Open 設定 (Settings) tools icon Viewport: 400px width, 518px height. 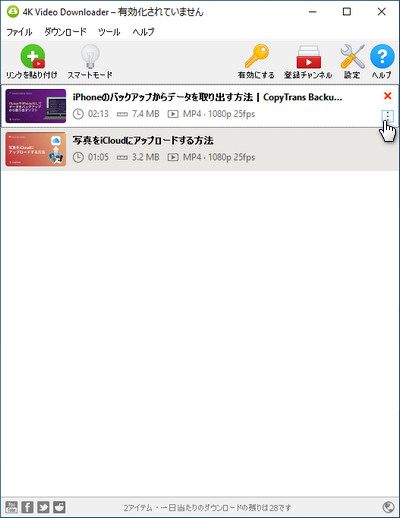352,57
